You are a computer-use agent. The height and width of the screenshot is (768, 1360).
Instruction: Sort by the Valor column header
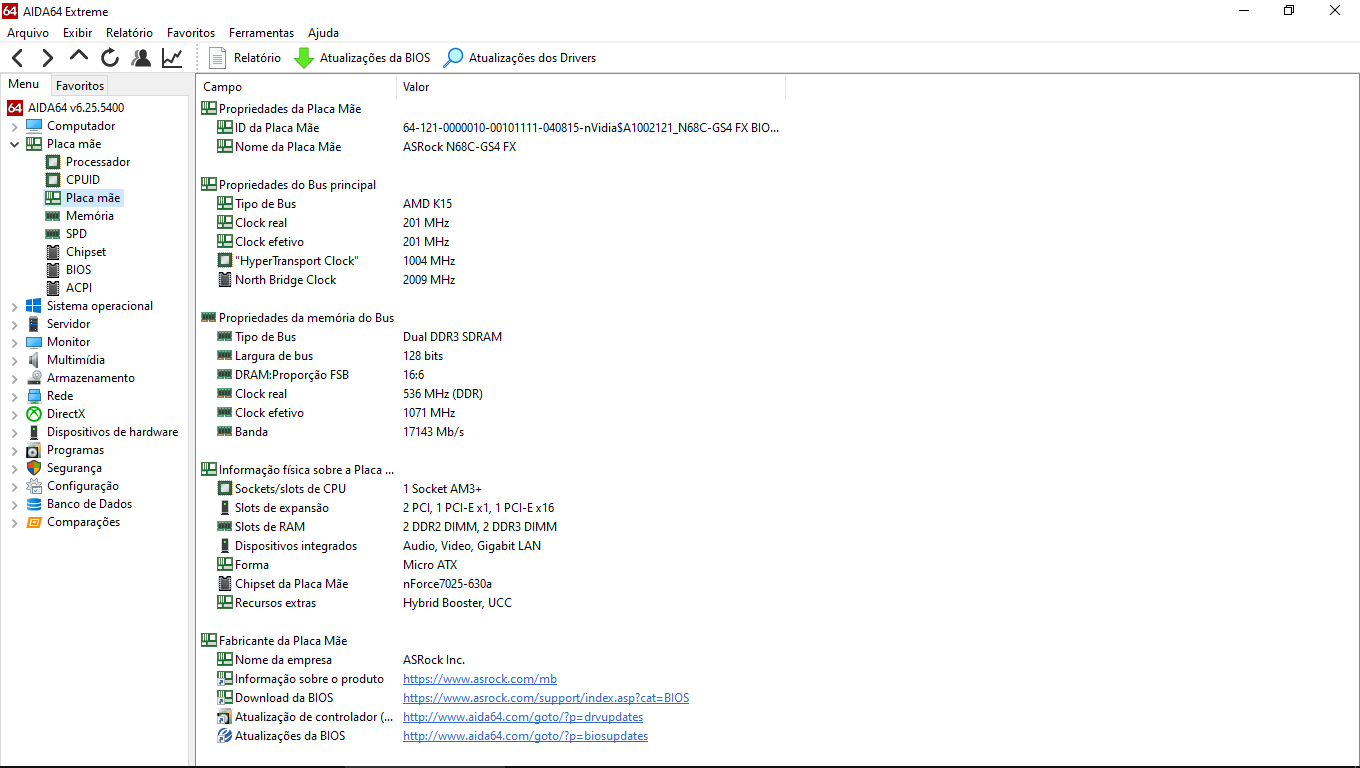(591, 87)
